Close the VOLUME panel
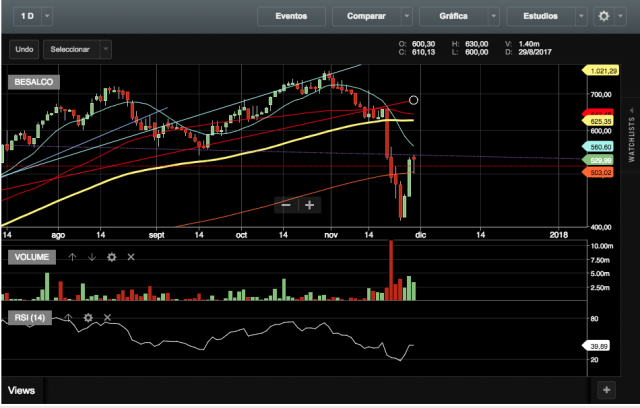The width and height of the screenshot is (640, 408). tap(131, 257)
